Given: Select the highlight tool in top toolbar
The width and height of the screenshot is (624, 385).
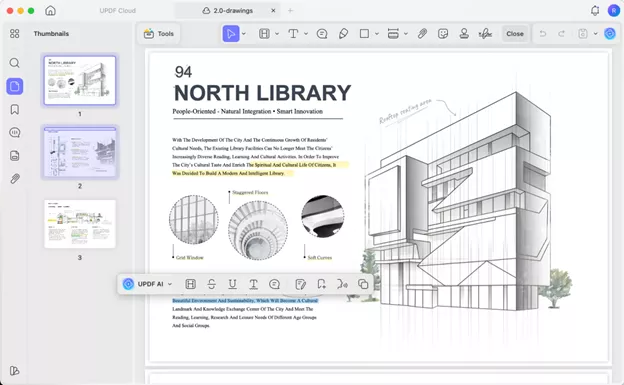Looking at the screenshot, I should coord(264,34).
